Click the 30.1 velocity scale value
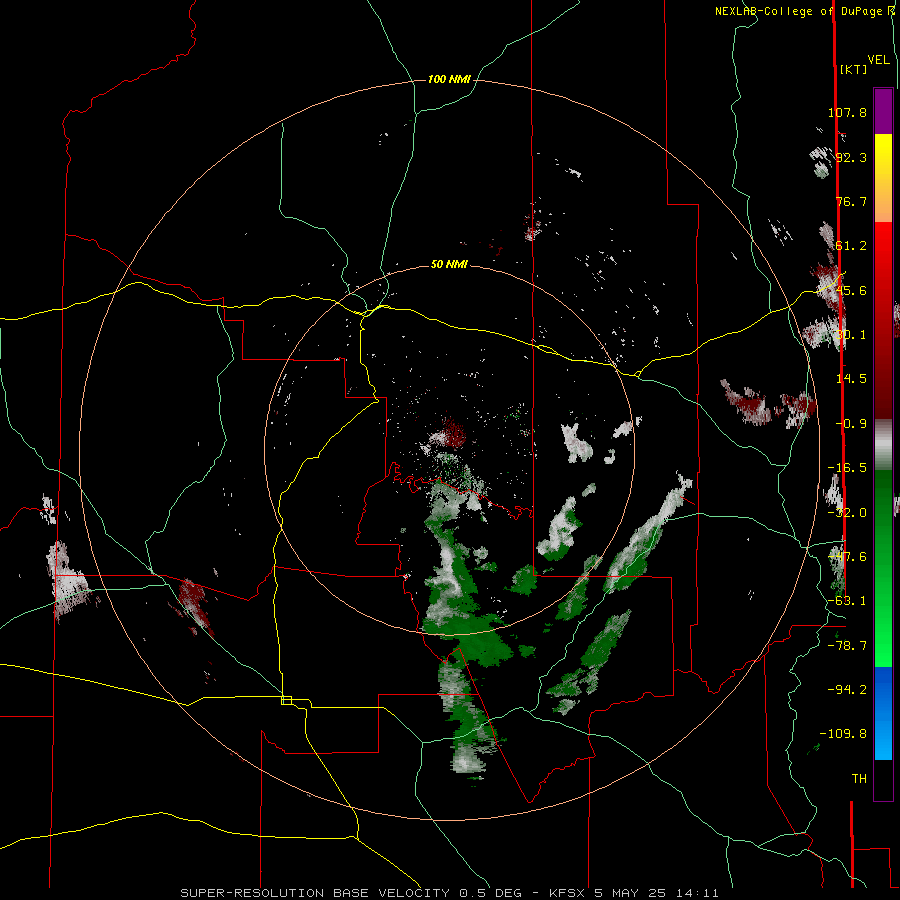Image resolution: width=900 pixels, height=900 pixels. 851,335
